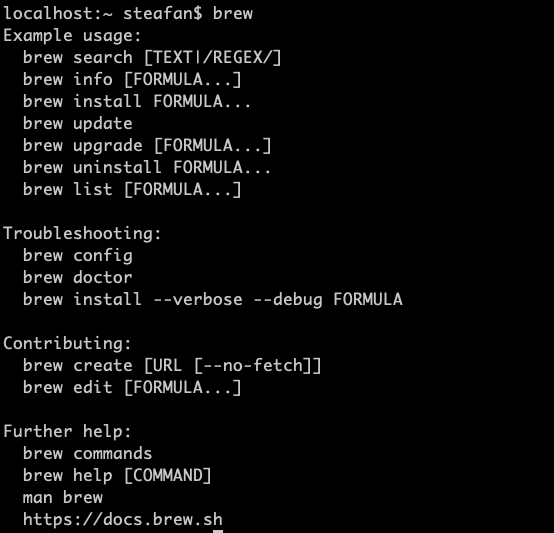This screenshot has width=554, height=533.
Task: Click the 'Contributing:' heading
Action: [67, 343]
